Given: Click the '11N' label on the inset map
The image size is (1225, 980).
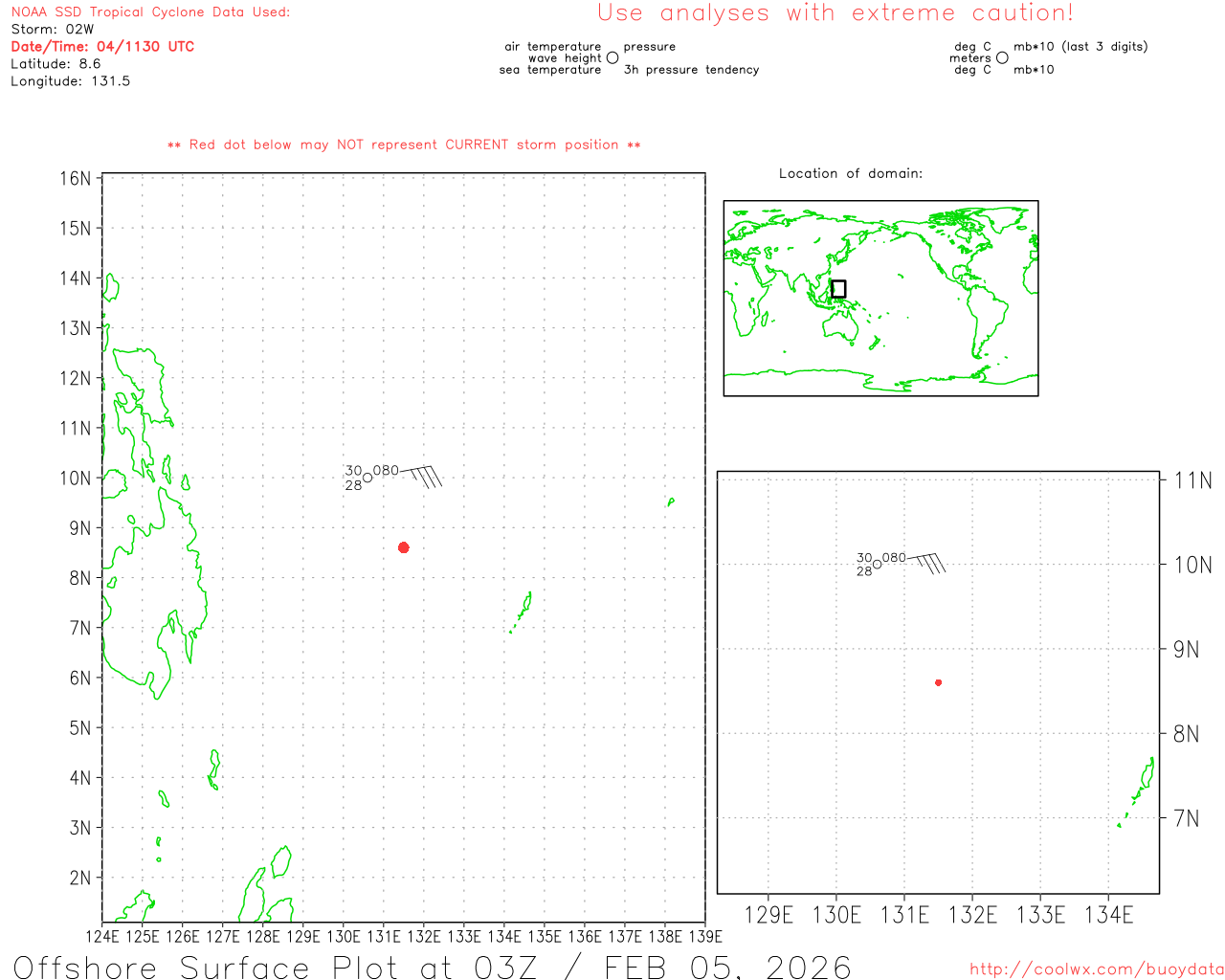Looking at the screenshot, I should pyautogui.click(x=1192, y=480).
